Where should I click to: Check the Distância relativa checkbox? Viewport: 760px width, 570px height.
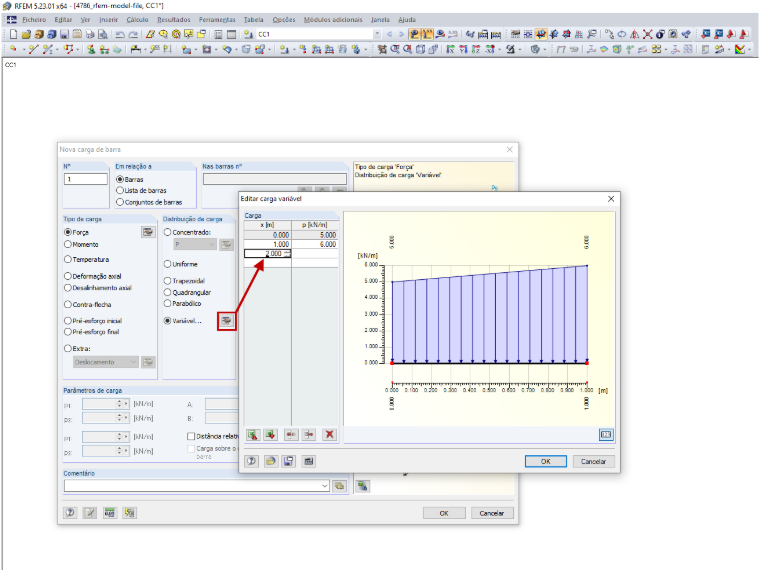[x=191, y=436]
